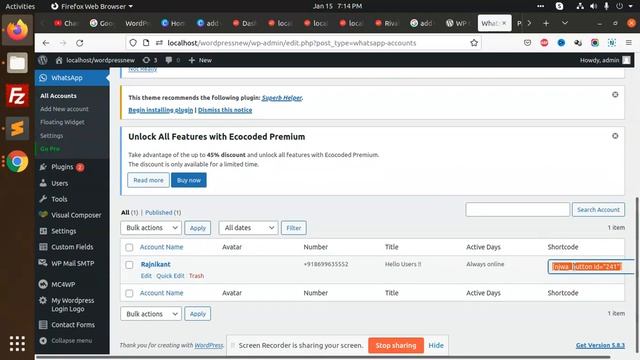Focus the account search field
Viewport: 640px width, 360px height.
click(517, 209)
